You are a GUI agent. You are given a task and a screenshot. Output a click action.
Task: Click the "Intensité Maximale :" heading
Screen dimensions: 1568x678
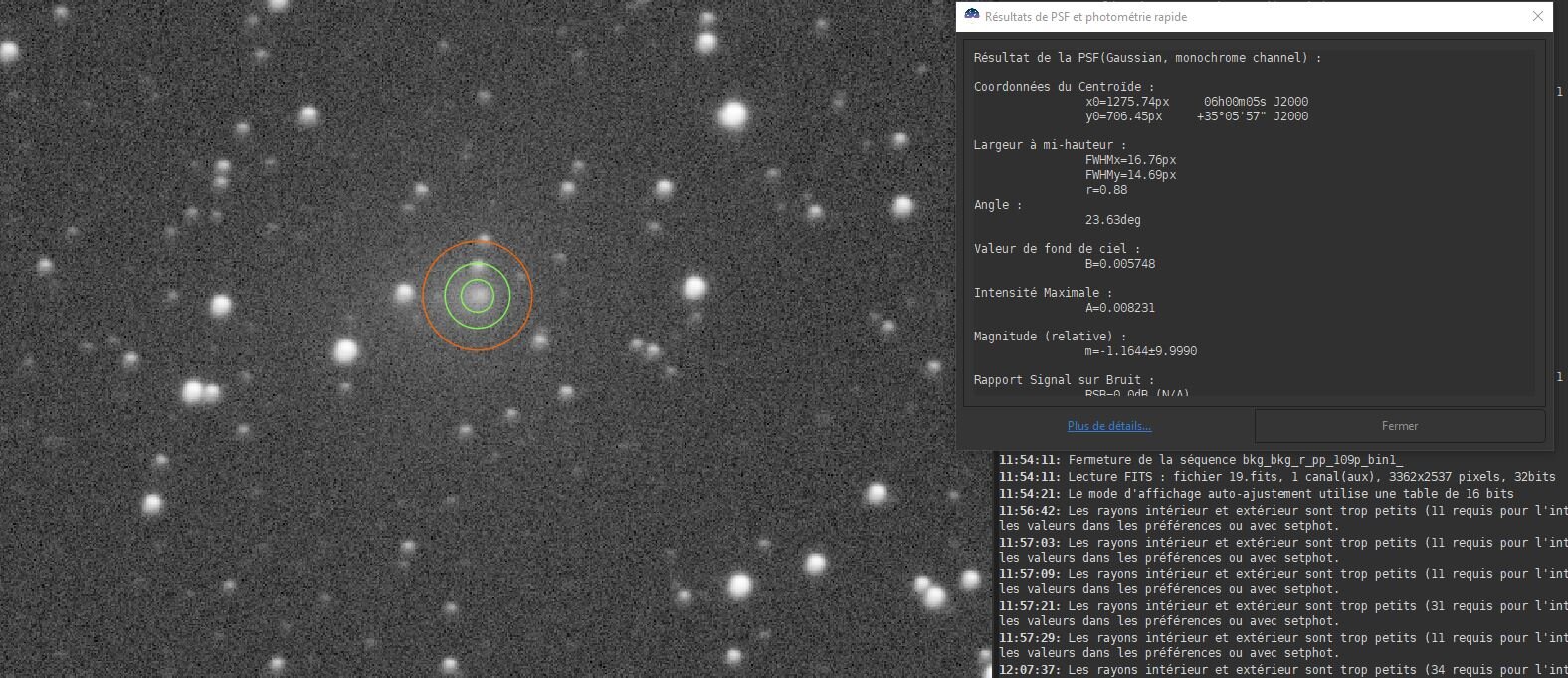coord(1043,293)
